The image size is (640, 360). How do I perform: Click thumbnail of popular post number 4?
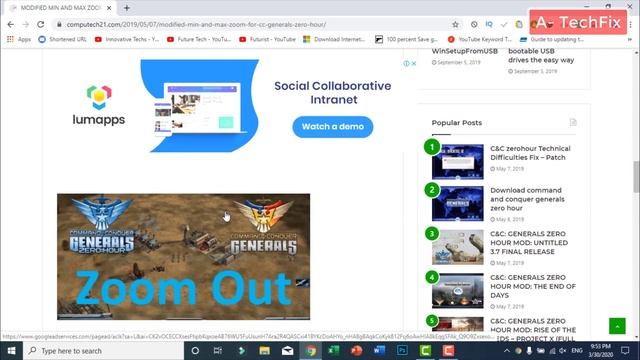(x=458, y=291)
